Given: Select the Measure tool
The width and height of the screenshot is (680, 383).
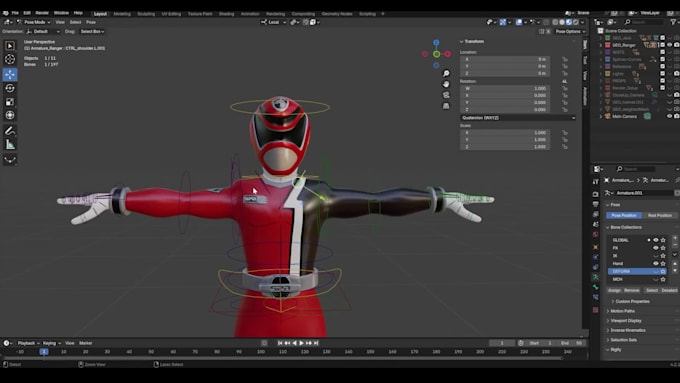Looking at the screenshot, I should pyautogui.click(x=10, y=145).
